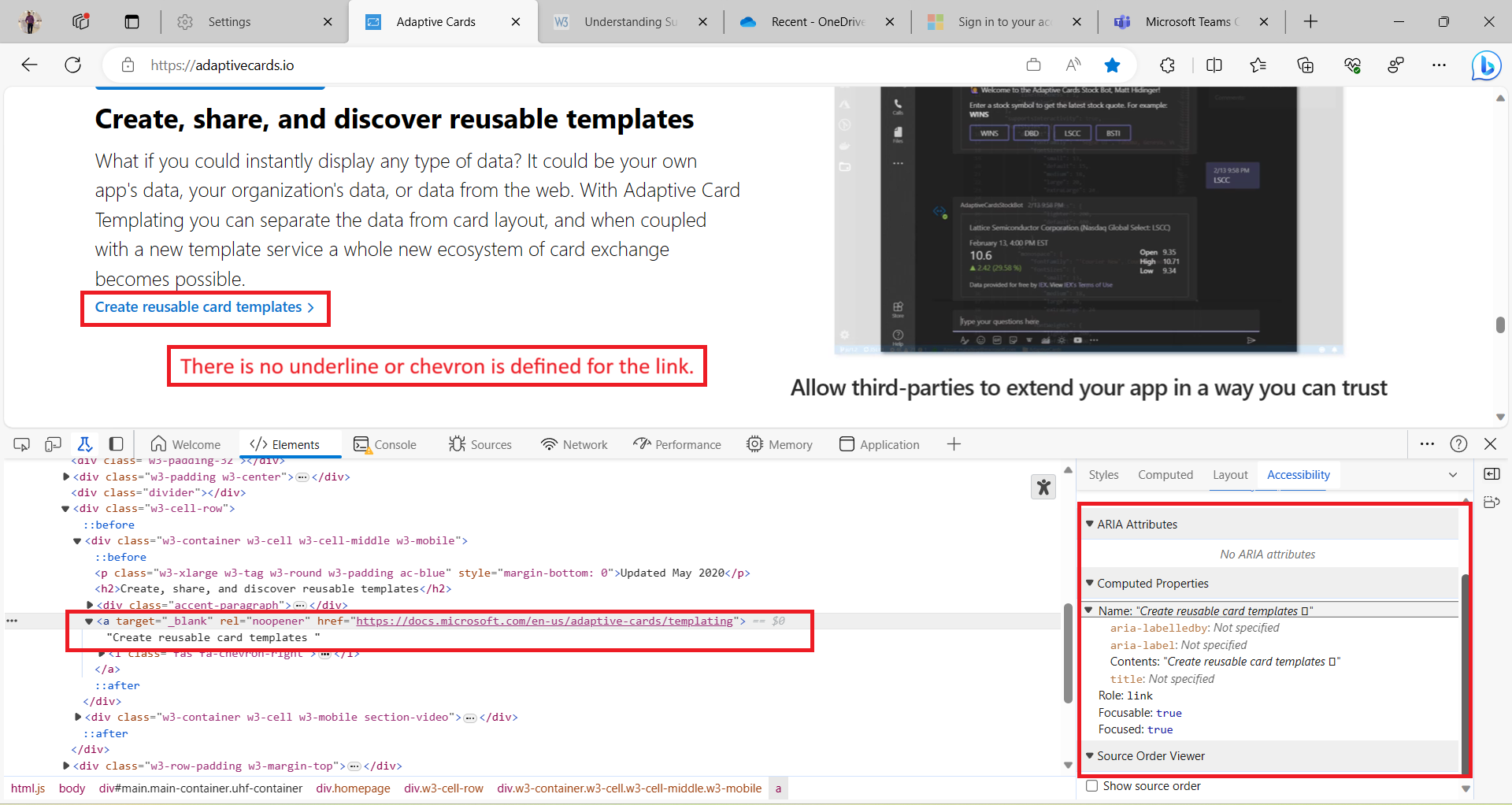Switch to the Performance tab

click(677, 444)
